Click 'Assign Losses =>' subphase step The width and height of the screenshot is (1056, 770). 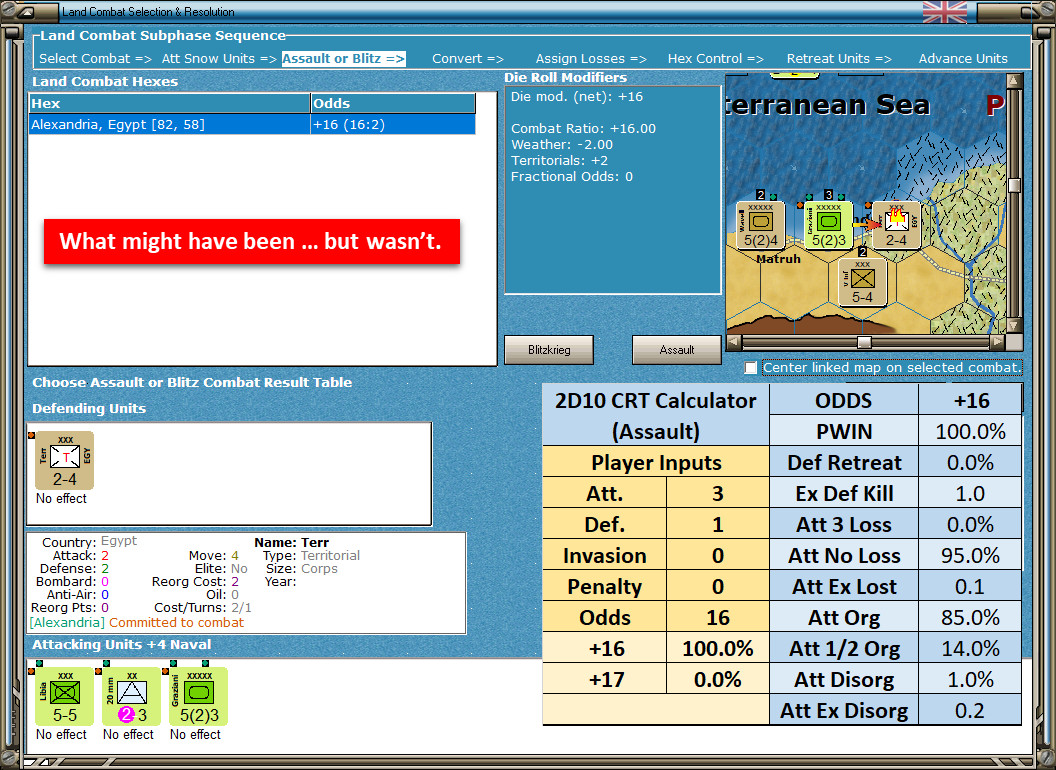pyautogui.click(x=591, y=59)
